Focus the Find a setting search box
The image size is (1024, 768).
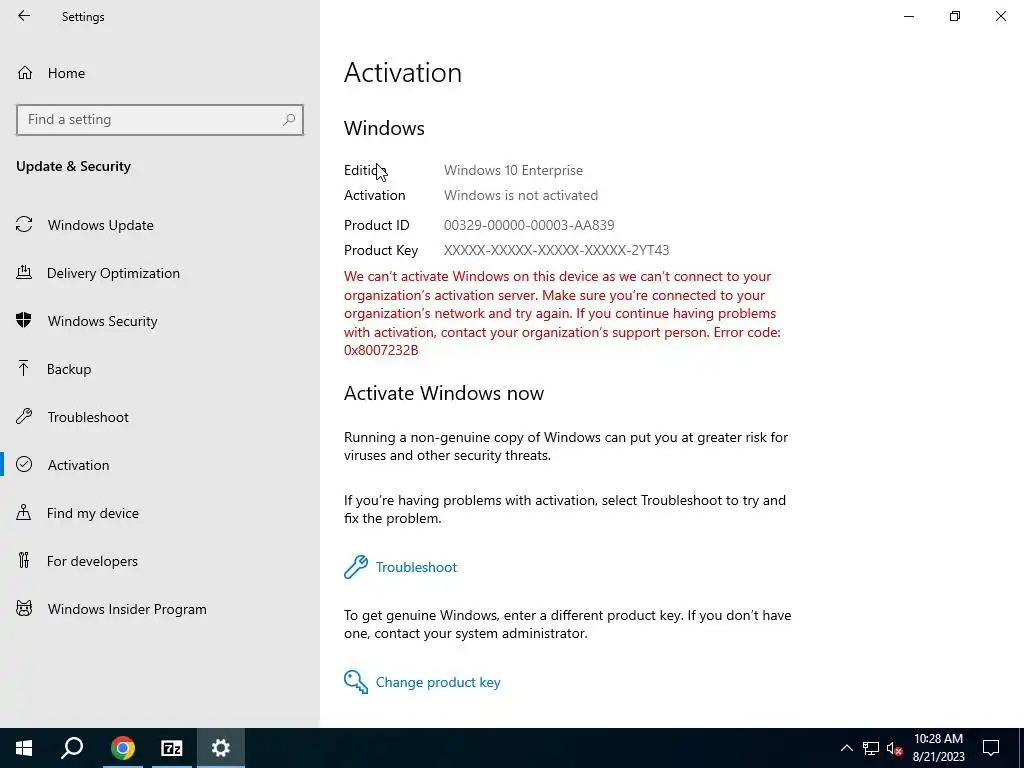tap(159, 120)
